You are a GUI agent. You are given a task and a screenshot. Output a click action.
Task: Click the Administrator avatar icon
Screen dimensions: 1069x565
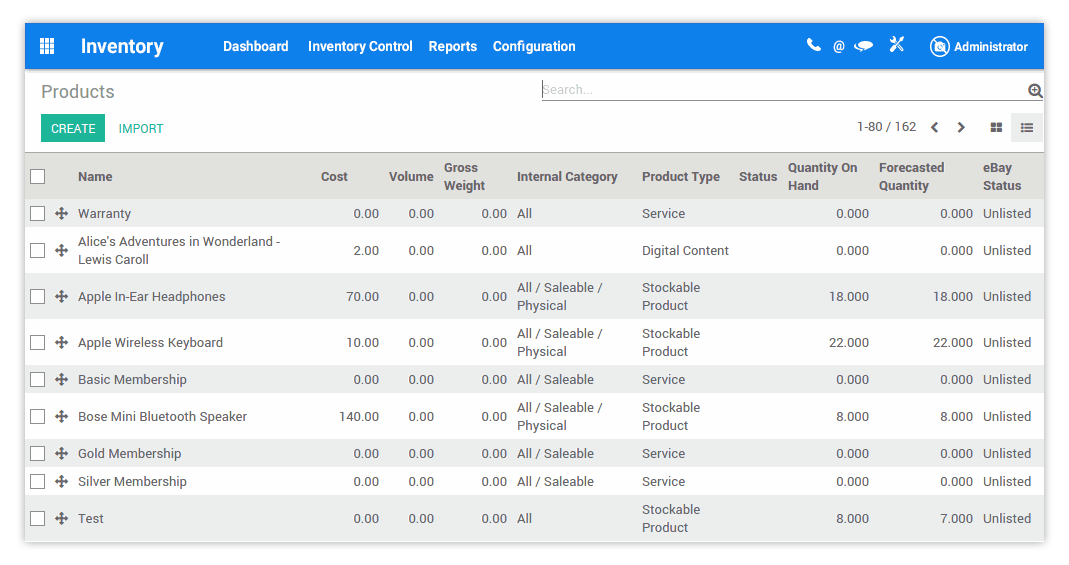[939, 46]
